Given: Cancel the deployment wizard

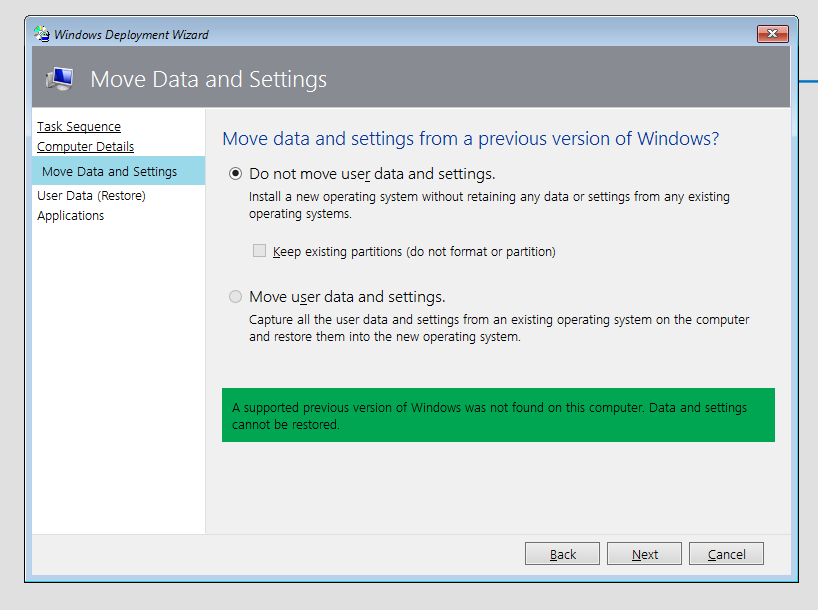Looking at the screenshot, I should (726, 553).
